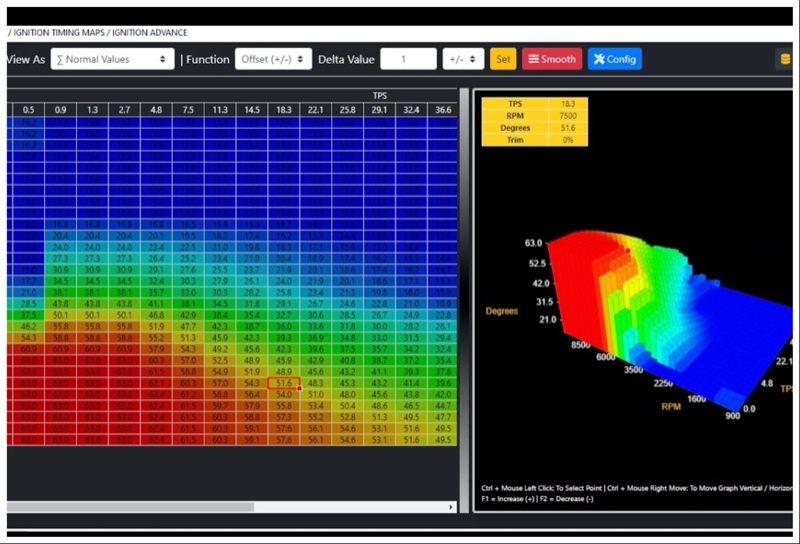This screenshot has height=544, width=800.
Task: Click the horizontal scrollbar thumb under the table
Action: coord(130,507)
